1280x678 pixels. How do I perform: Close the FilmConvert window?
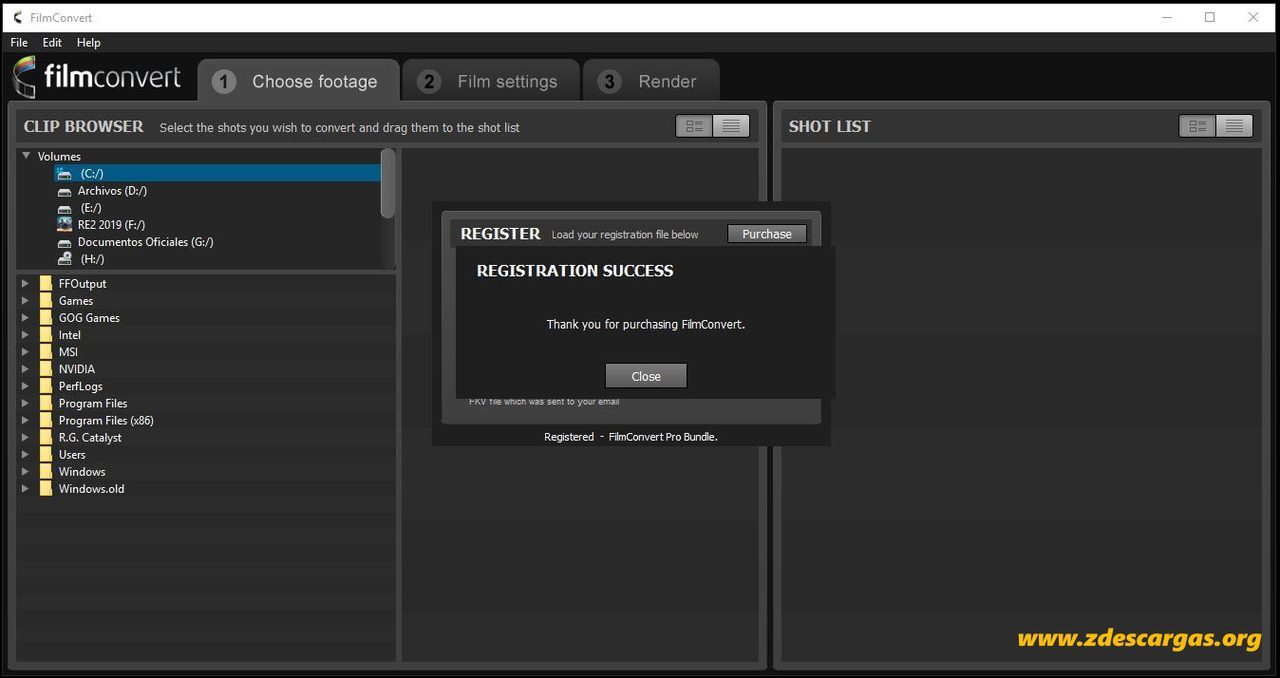pos(1254,17)
